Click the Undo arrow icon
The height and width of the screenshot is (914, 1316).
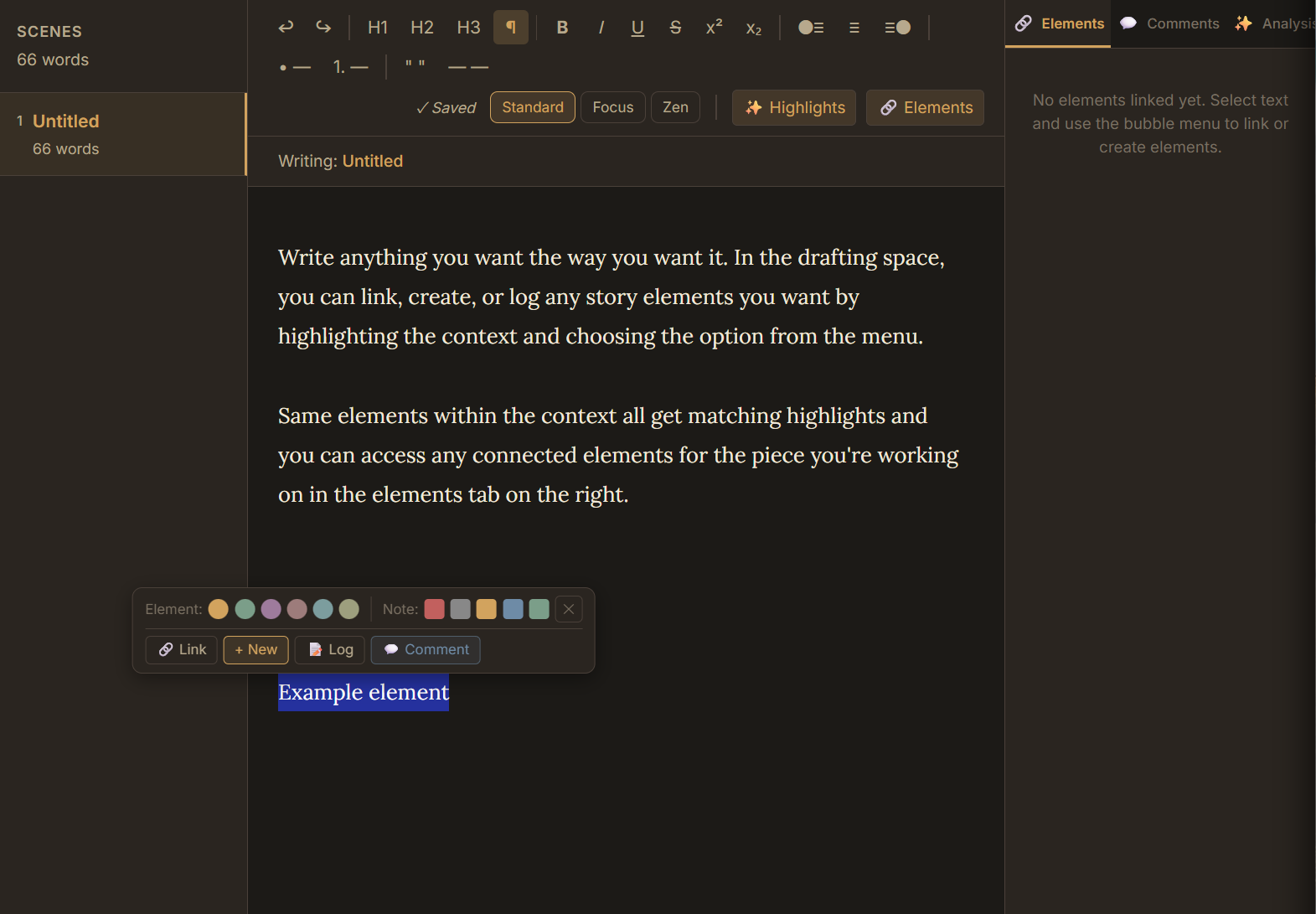coord(286,28)
